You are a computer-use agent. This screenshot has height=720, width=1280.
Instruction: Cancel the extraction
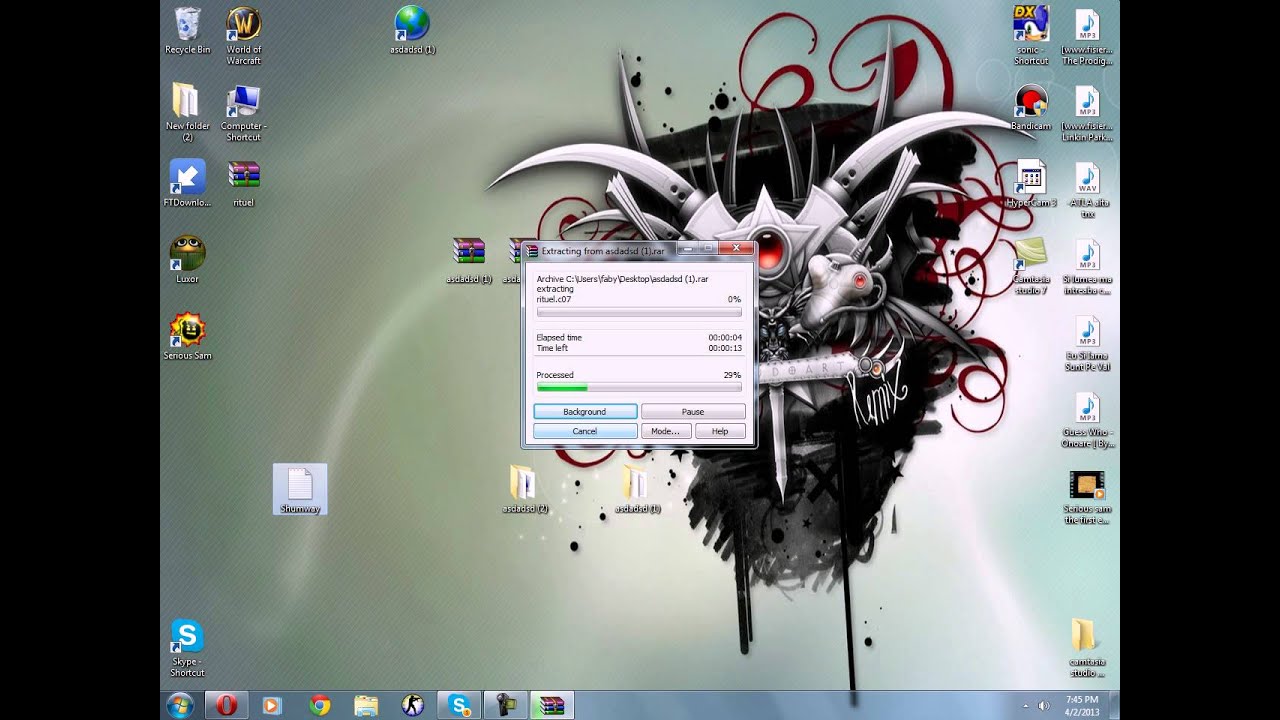585,431
